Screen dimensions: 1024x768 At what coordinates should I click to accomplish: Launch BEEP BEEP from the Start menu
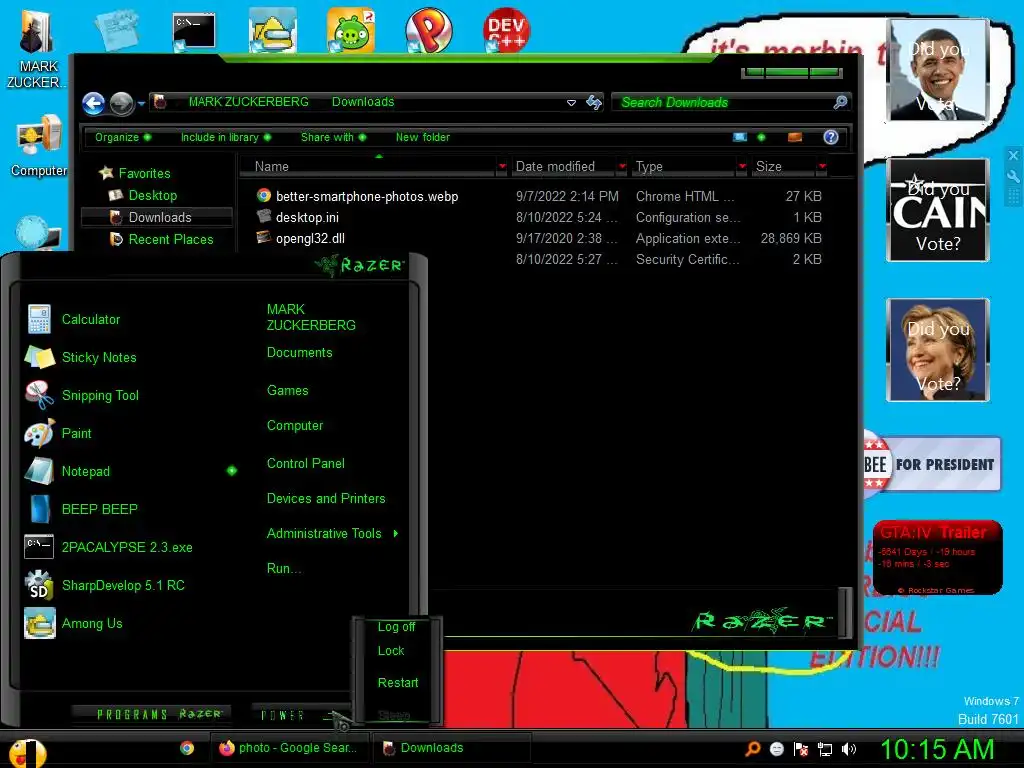tap(99, 509)
